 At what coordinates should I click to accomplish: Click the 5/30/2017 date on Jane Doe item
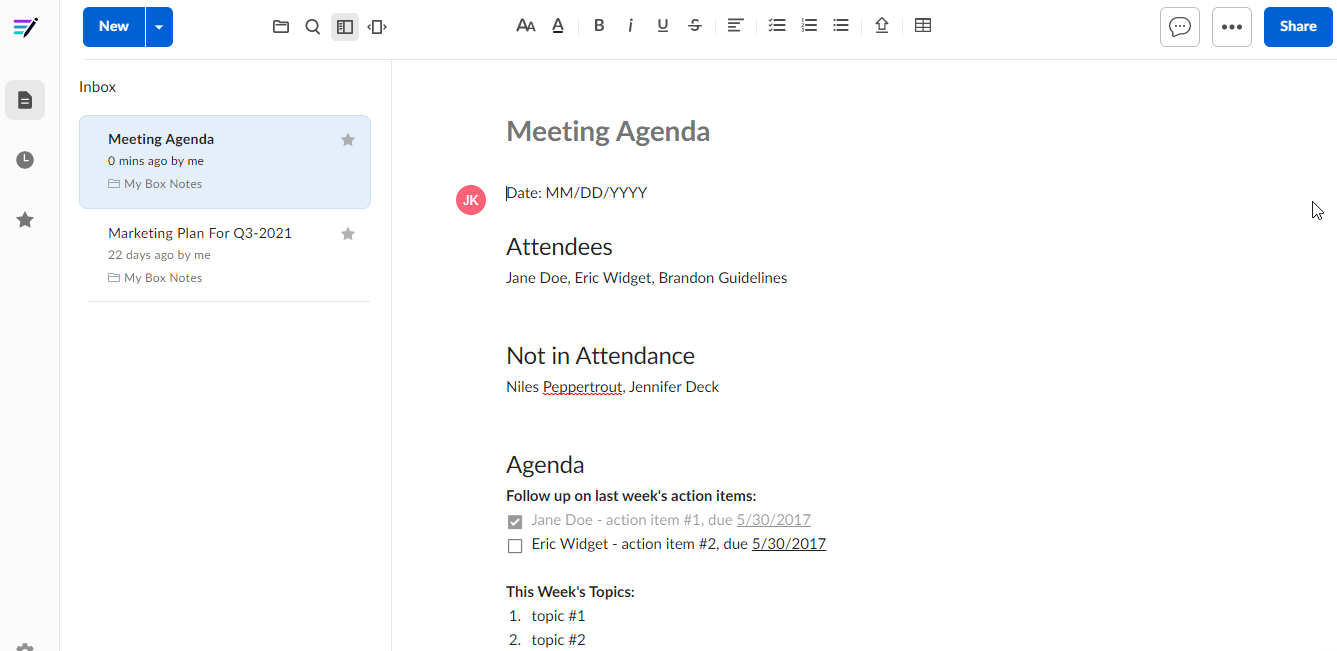point(773,520)
